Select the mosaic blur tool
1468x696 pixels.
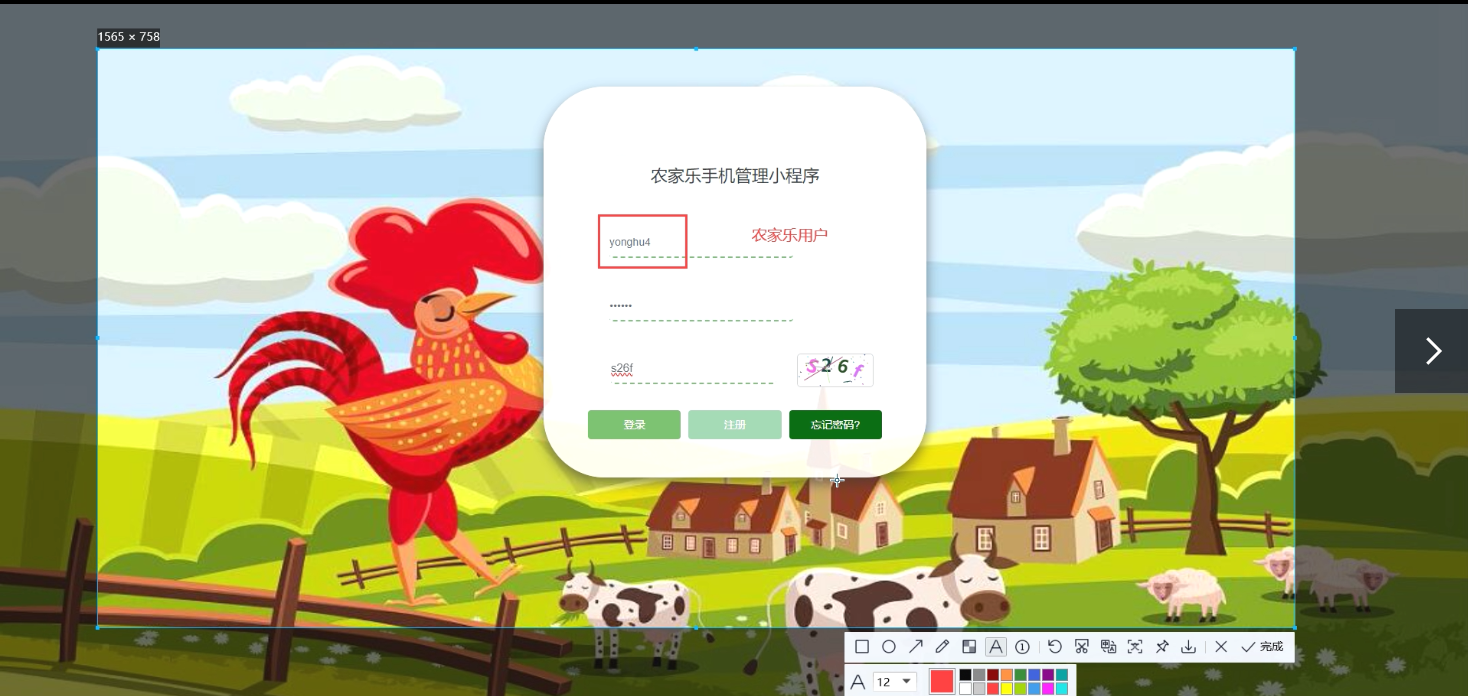coord(969,647)
